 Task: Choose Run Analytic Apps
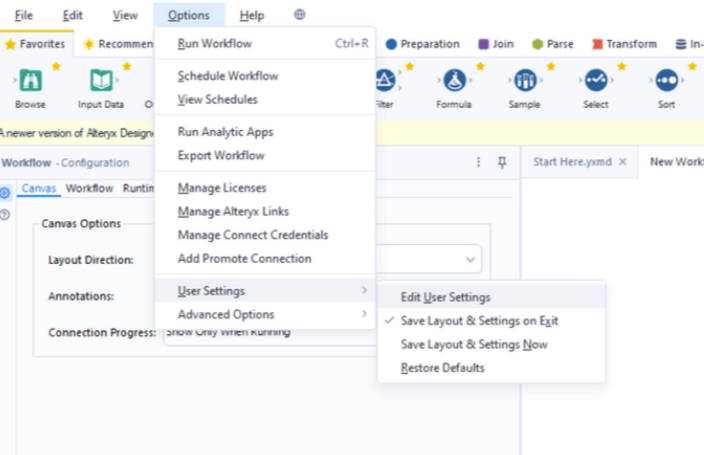pyautogui.click(x=265, y=132)
